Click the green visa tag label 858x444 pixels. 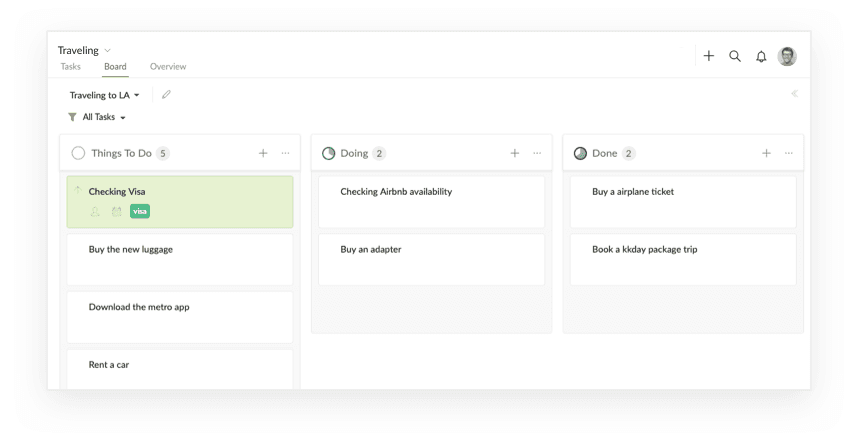click(140, 211)
